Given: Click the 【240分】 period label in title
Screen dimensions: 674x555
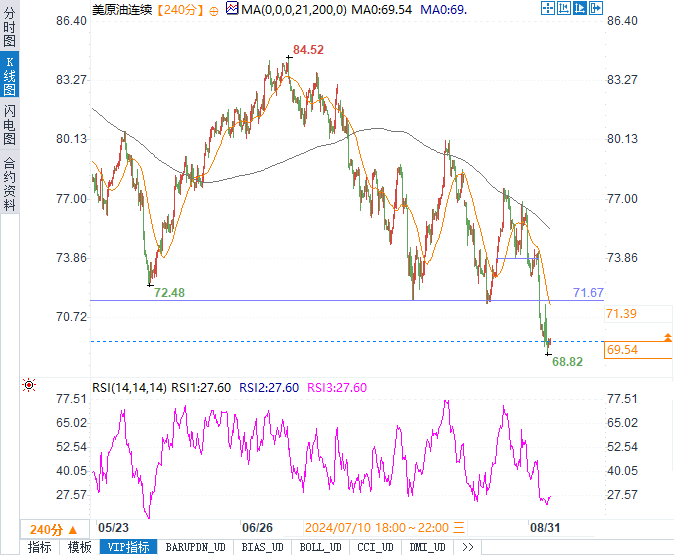Looking at the screenshot, I should point(181,10).
